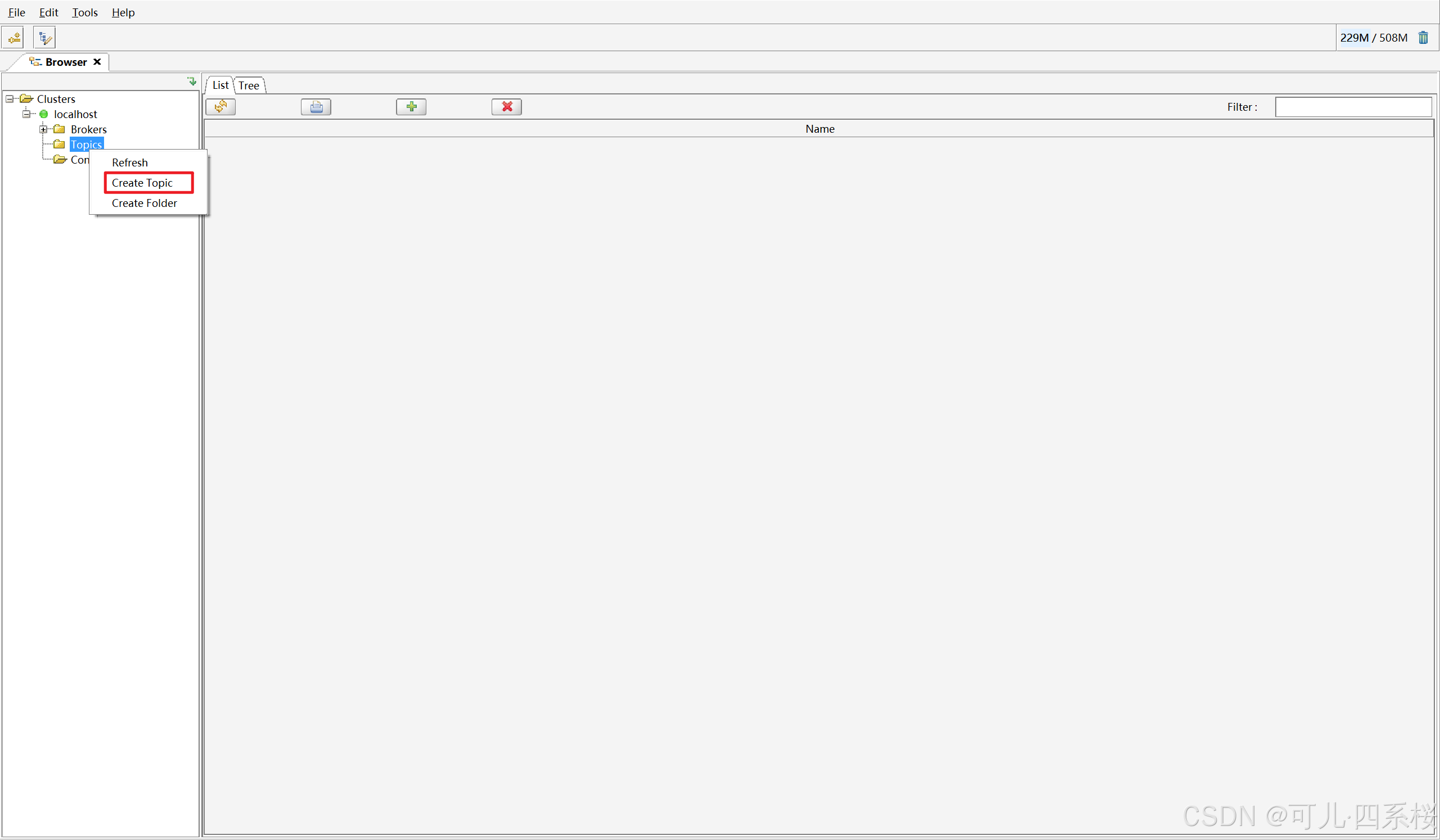1440x840 pixels.
Task: Click the Filter input field
Action: (x=1353, y=107)
